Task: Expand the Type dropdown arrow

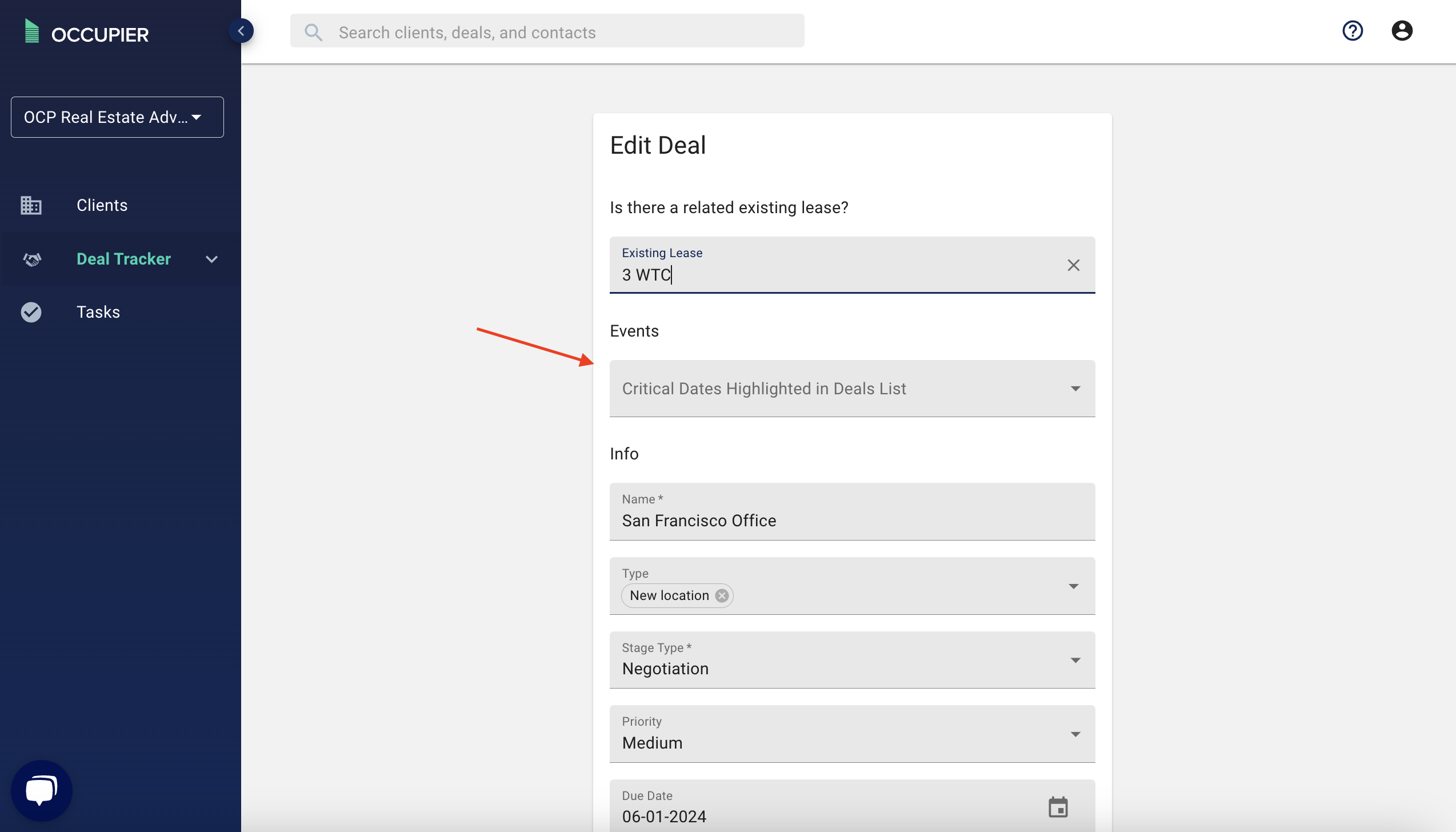Action: (1074, 586)
